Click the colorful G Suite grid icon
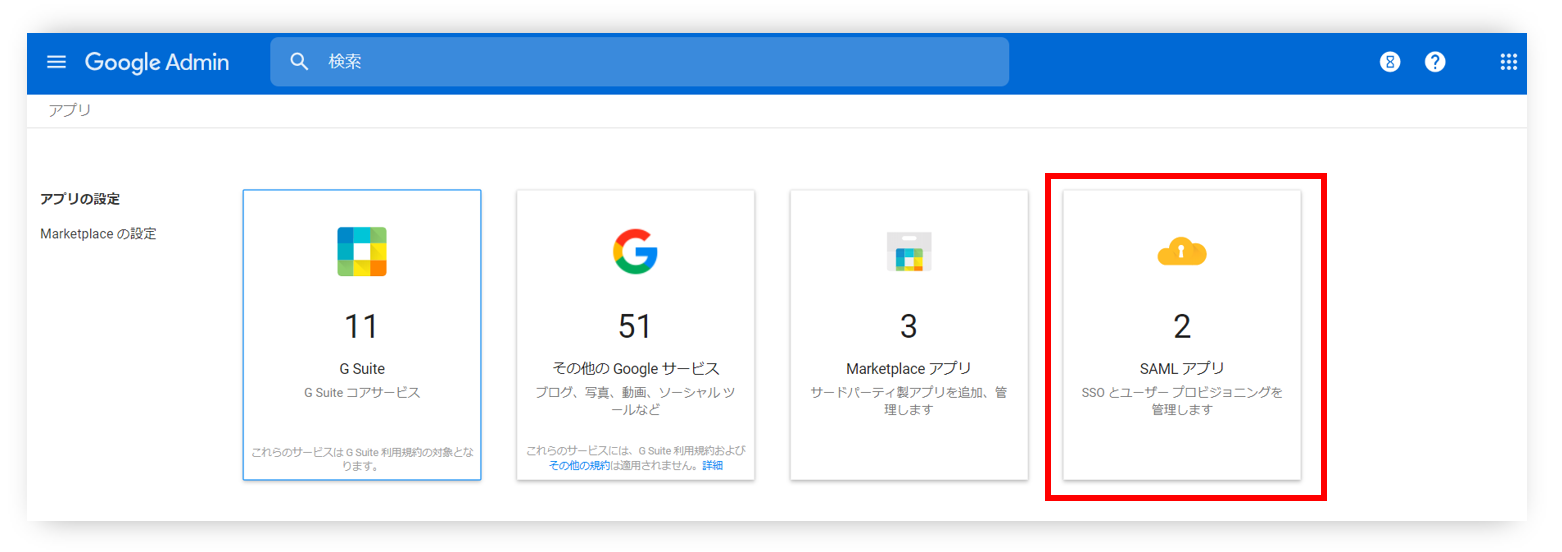This screenshot has height=552, width=1562. click(362, 252)
